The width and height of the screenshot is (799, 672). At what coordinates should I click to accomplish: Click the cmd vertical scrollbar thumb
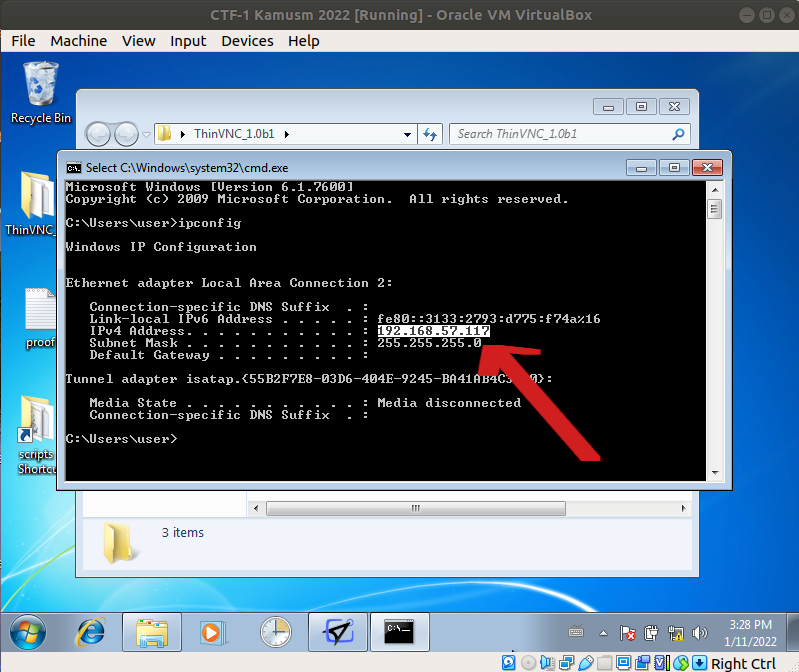click(715, 209)
